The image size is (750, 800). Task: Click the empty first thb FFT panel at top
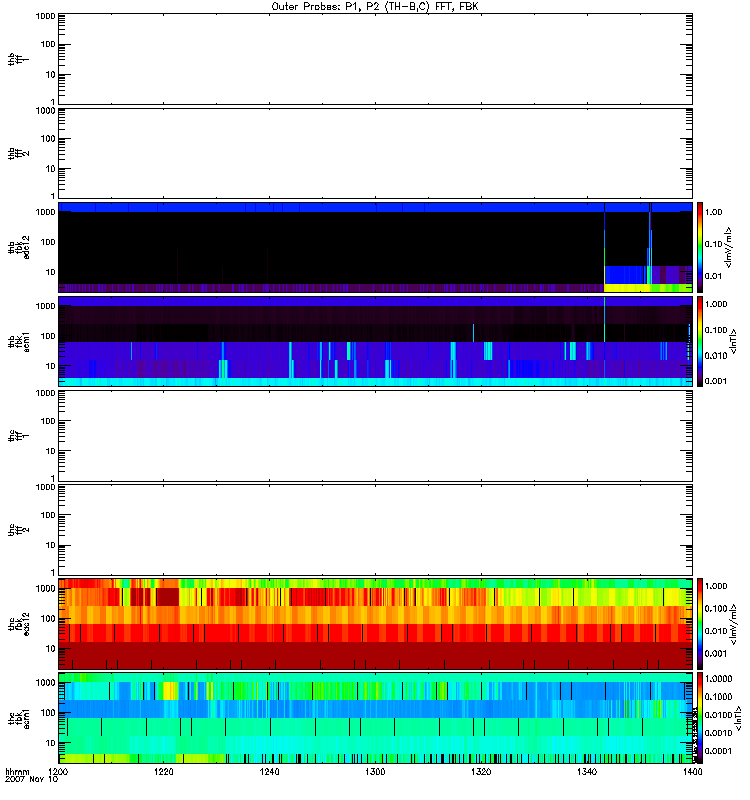point(375,58)
